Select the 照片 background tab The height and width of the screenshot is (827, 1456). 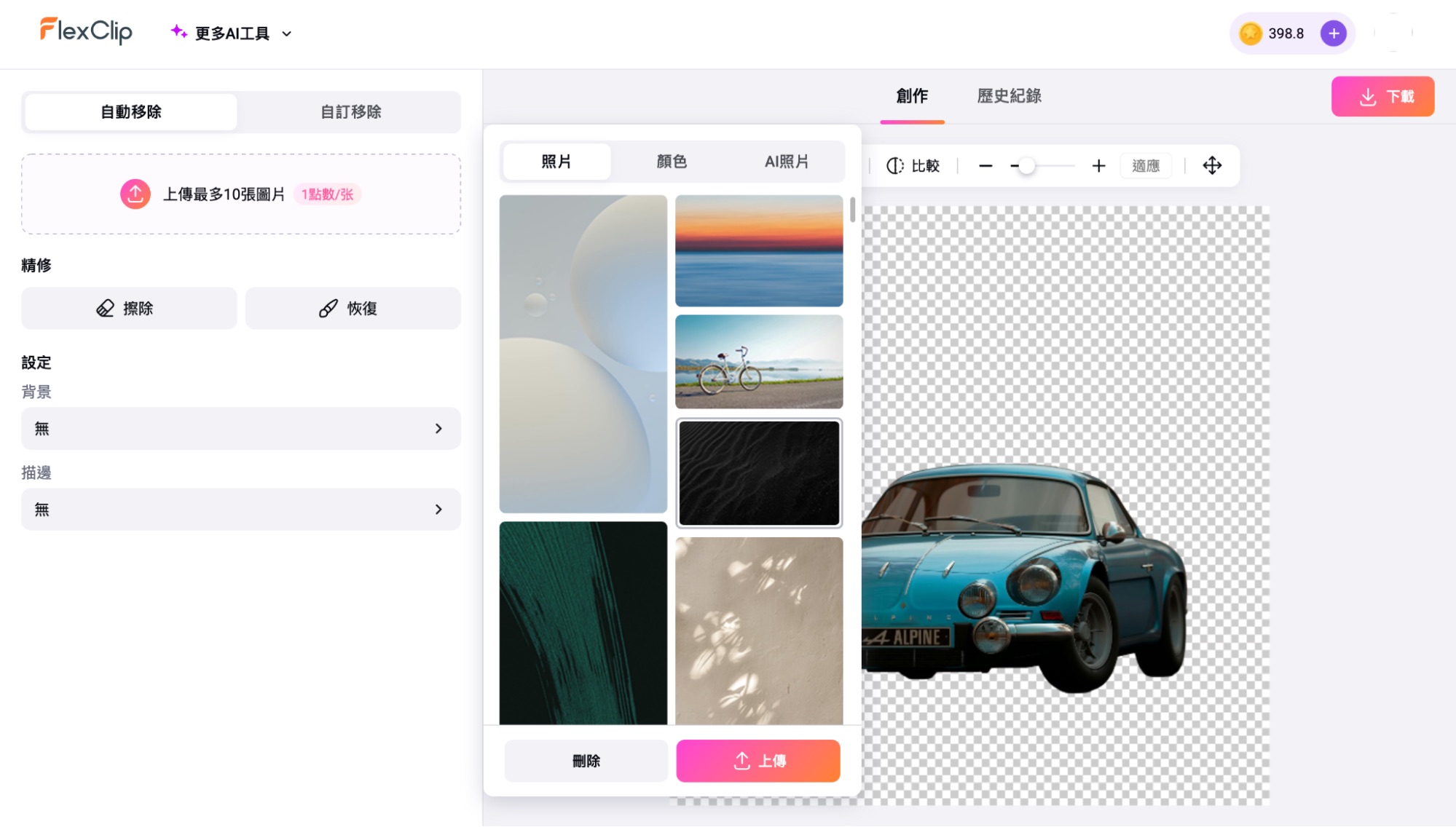(x=556, y=162)
